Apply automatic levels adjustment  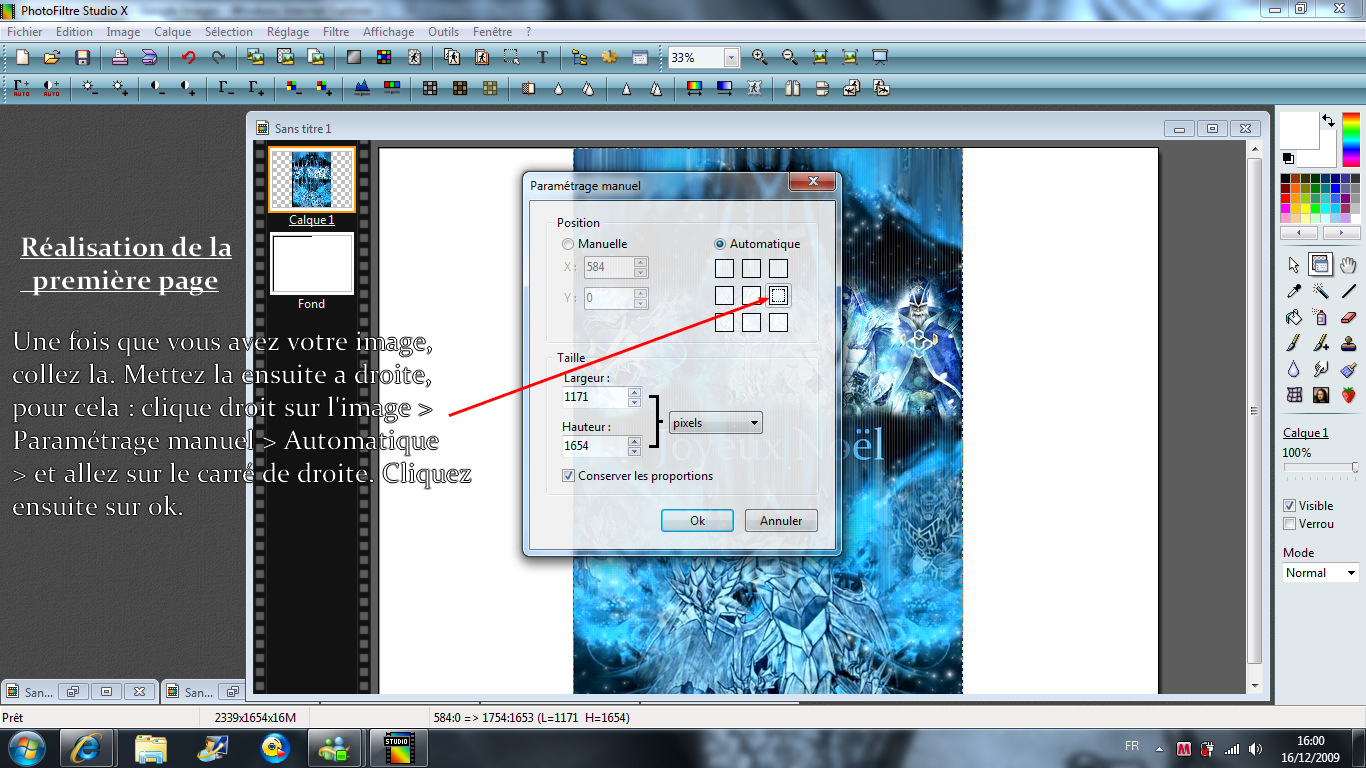[x=22, y=88]
